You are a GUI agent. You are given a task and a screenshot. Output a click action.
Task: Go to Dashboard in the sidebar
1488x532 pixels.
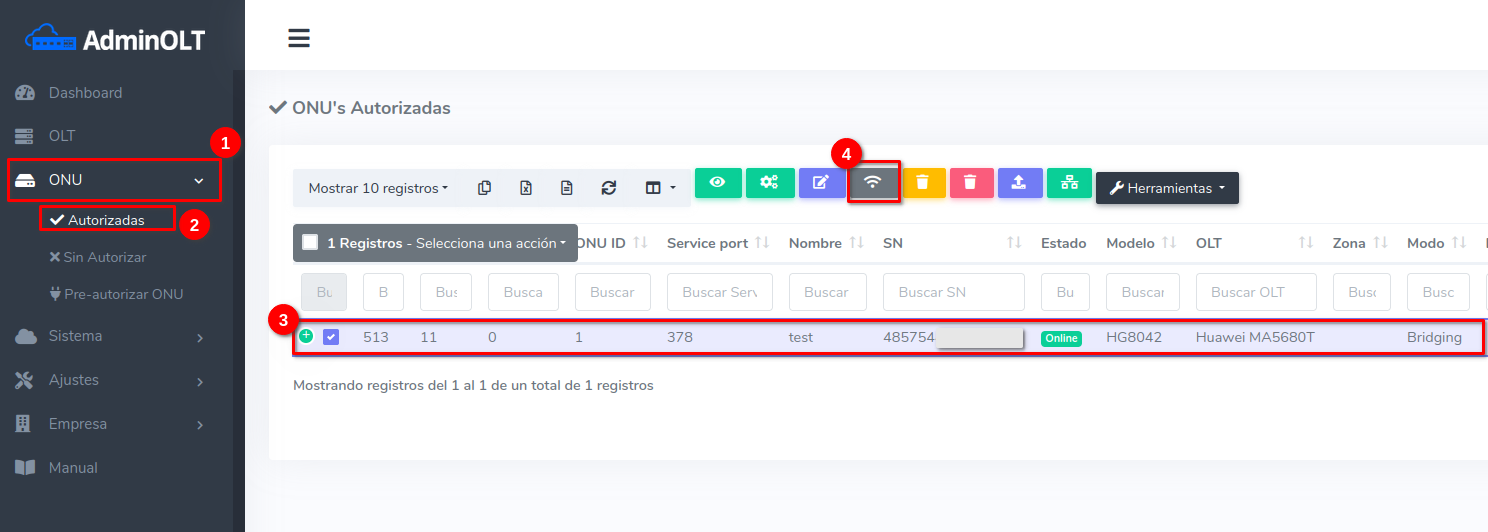click(x=85, y=93)
